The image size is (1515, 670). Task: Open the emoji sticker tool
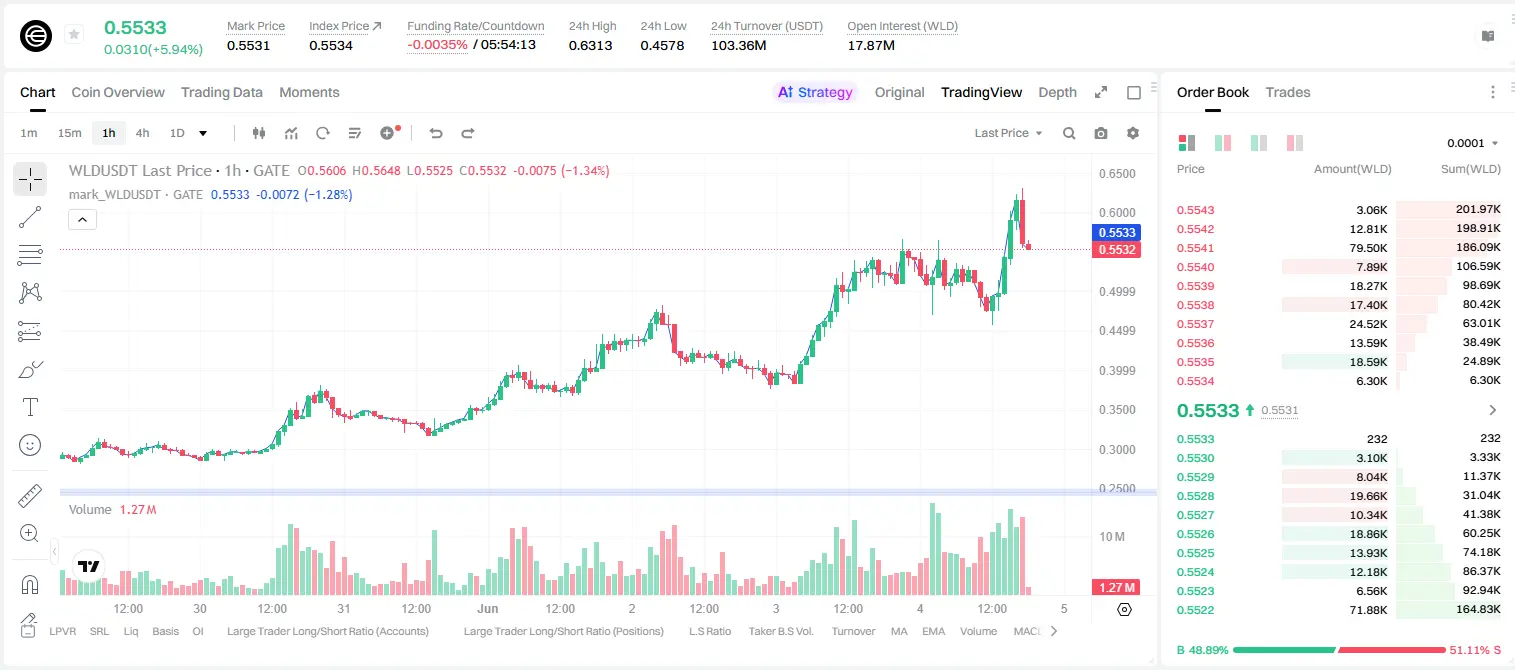point(30,445)
